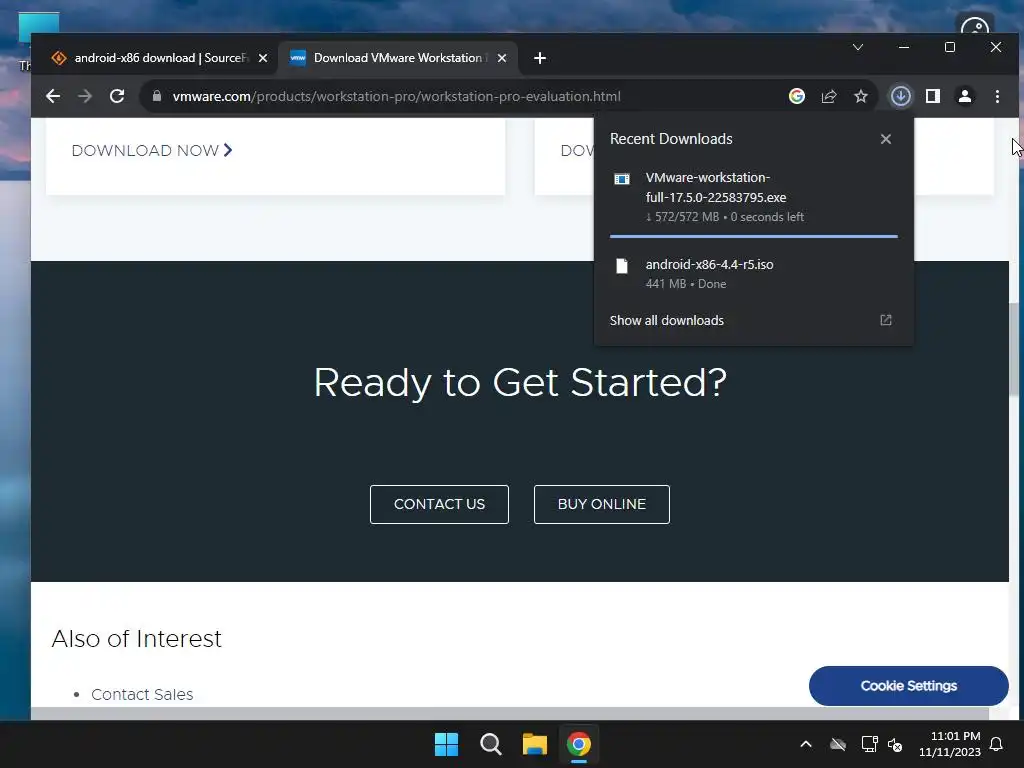This screenshot has height=768, width=1024.
Task: Toggle the downloads toolbar icon
Action: (x=901, y=96)
